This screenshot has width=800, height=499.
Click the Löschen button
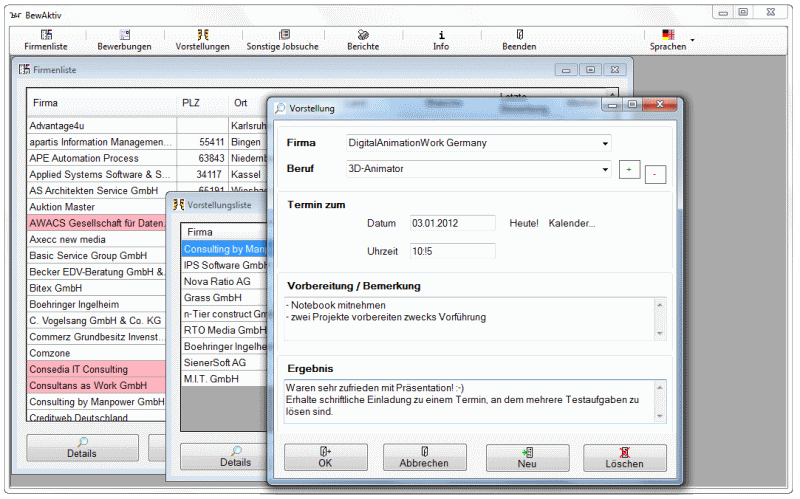pyautogui.click(x=624, y=458)
